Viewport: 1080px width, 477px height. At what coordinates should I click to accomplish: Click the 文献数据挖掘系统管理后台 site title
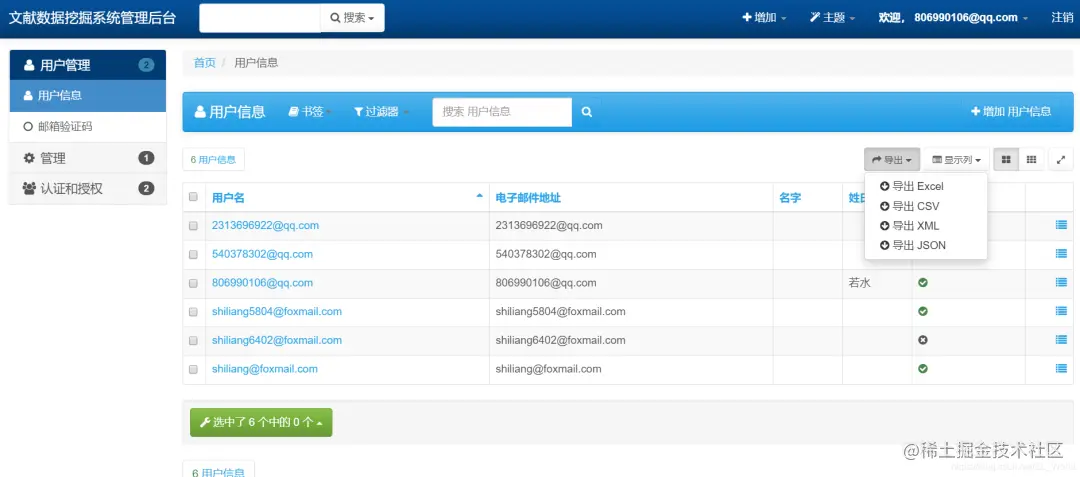tap(92, 18)
